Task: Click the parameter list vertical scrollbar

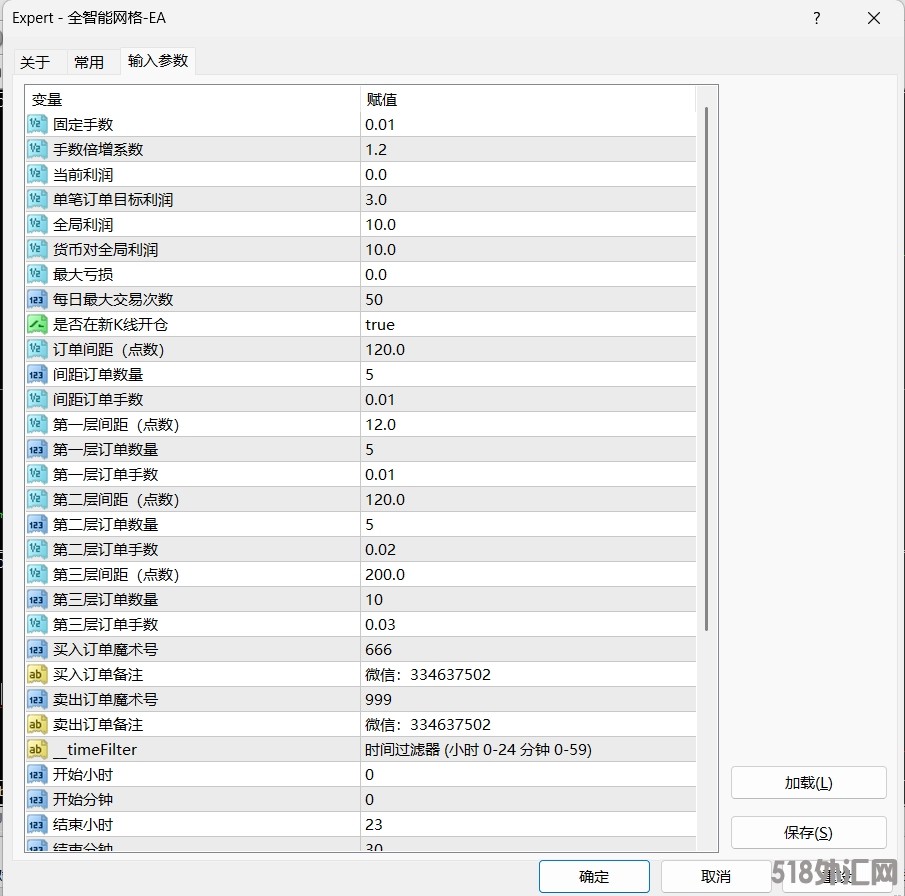Action: 706,369
